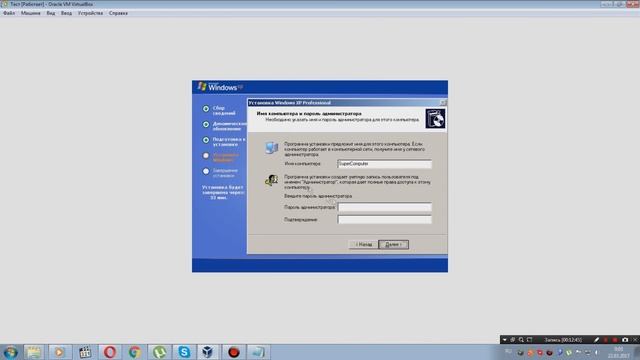640x360 pixels.
Task: Switch the RU language indicator in tray
Action: (508, 351)
